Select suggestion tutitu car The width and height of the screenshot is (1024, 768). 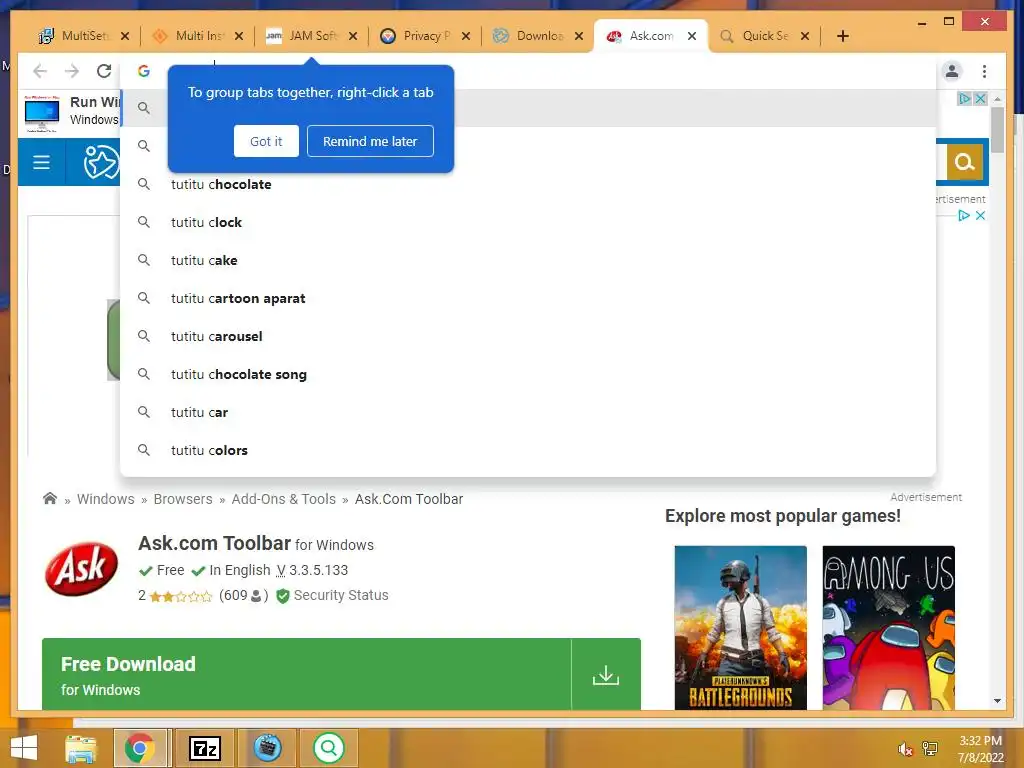(528, 412)
